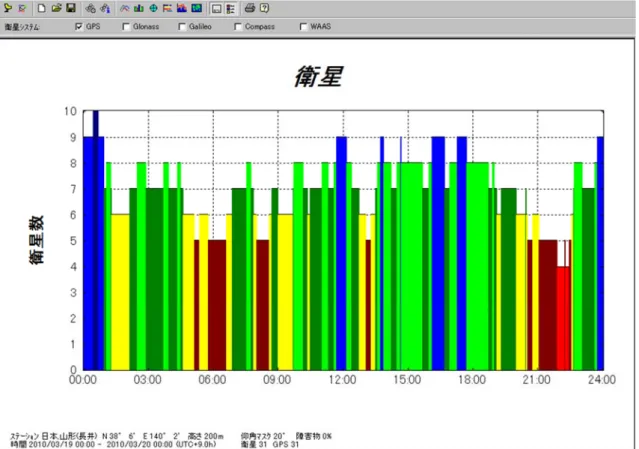Click the 09:00 time axis label
The image size is (639, 449).
tap(277, 380)
